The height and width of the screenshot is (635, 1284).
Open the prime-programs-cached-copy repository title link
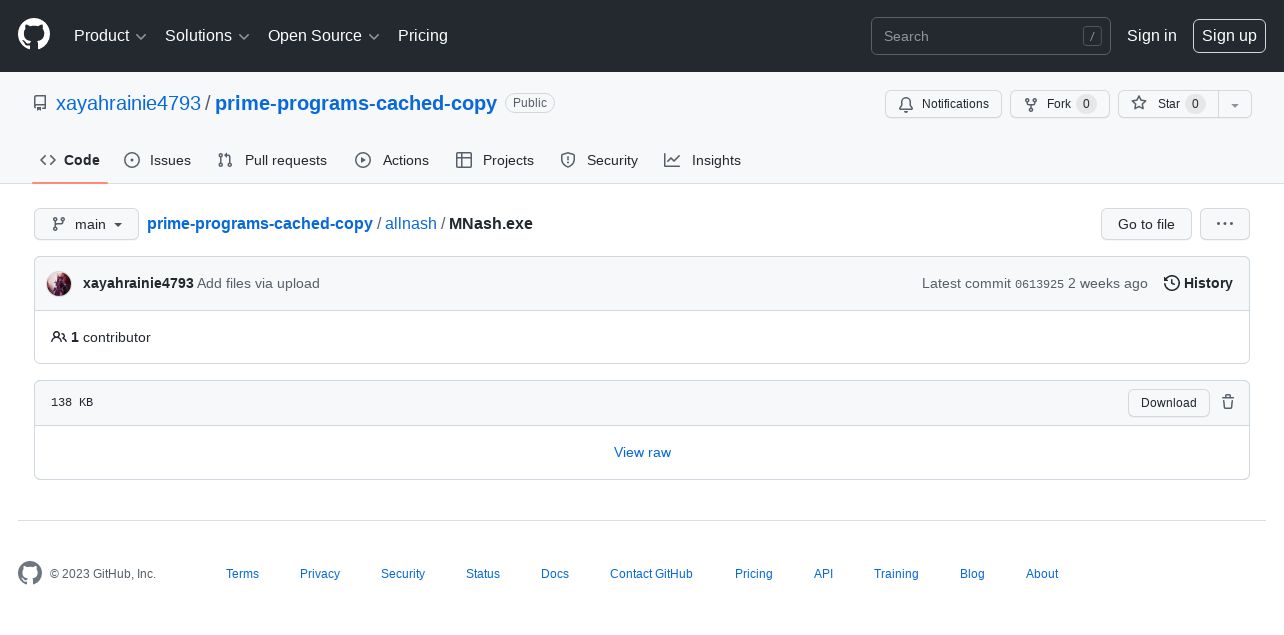(x=356, y=103)
